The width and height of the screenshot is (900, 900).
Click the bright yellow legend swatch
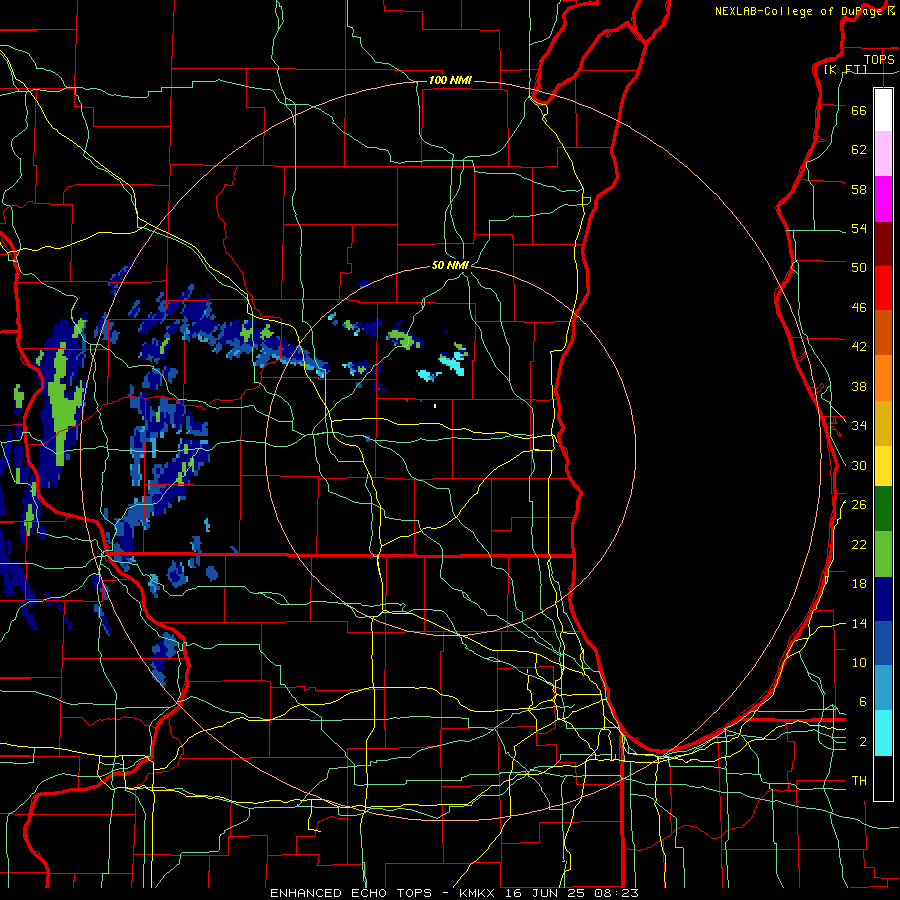click(883, 465)
